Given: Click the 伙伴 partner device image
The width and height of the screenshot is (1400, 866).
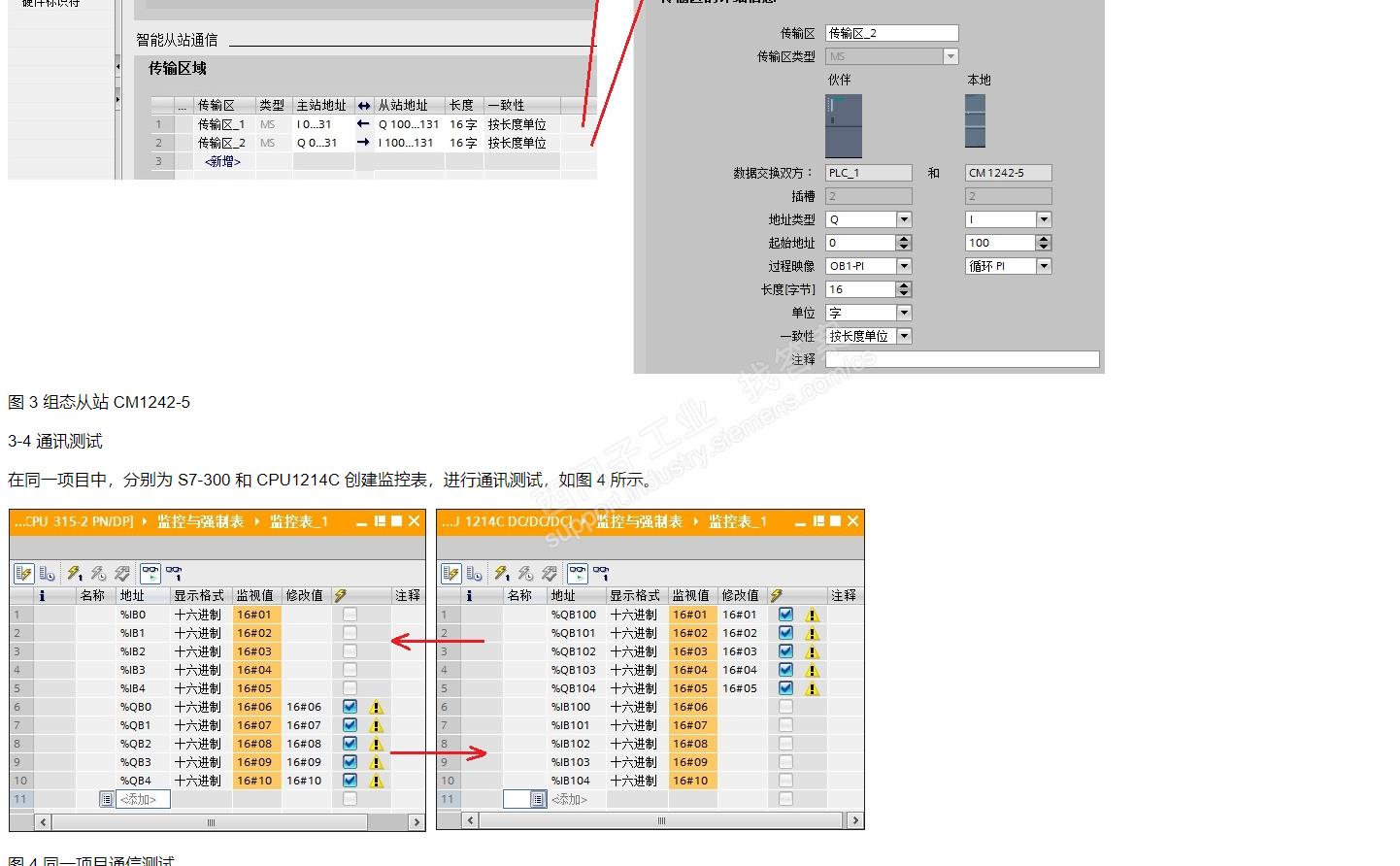Looking at the screenshot, I should tap(844, 125).
